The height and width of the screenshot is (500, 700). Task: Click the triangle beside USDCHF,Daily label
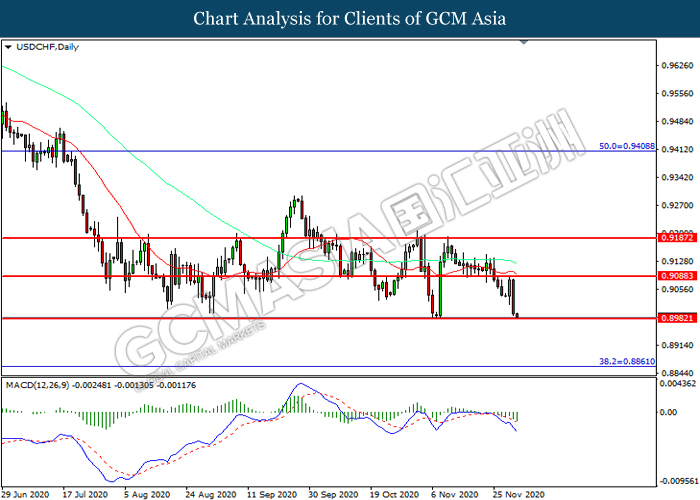tap(9, 46)
